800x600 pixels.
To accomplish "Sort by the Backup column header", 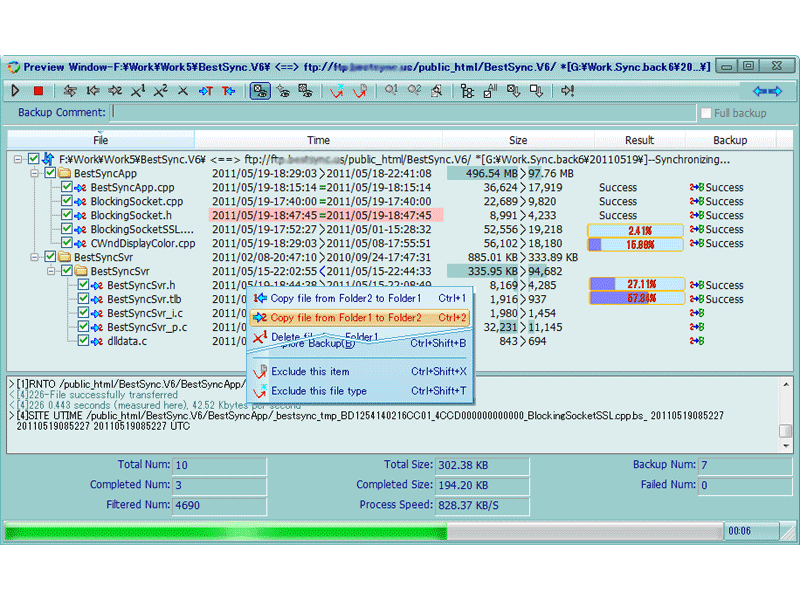I will click(x=730, y=140).
